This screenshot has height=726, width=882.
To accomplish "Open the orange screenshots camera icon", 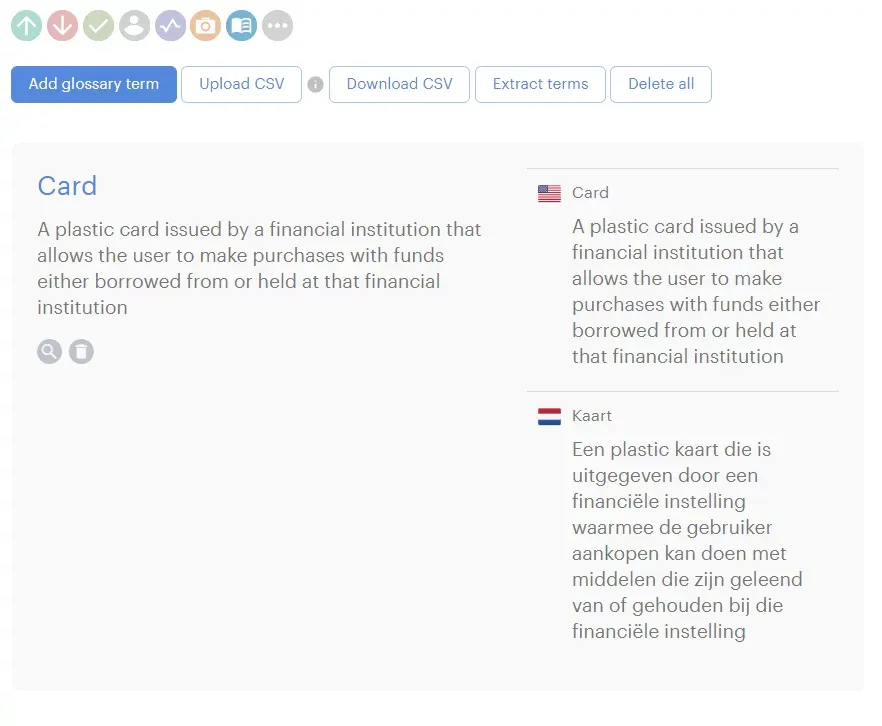I will 206,26.
